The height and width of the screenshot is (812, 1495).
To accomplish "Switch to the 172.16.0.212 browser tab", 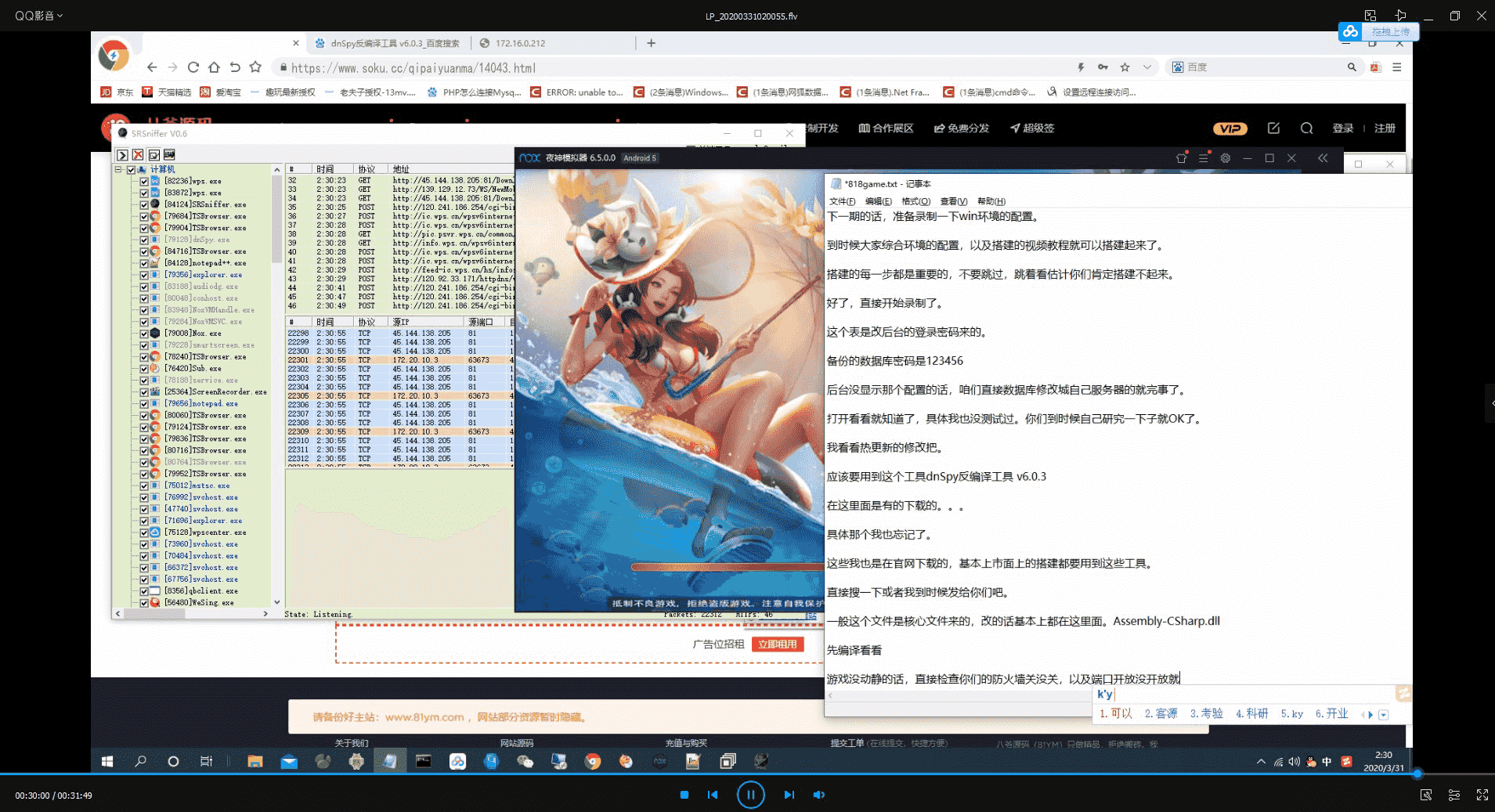I will pyautogui.click(x=520, y=43).
